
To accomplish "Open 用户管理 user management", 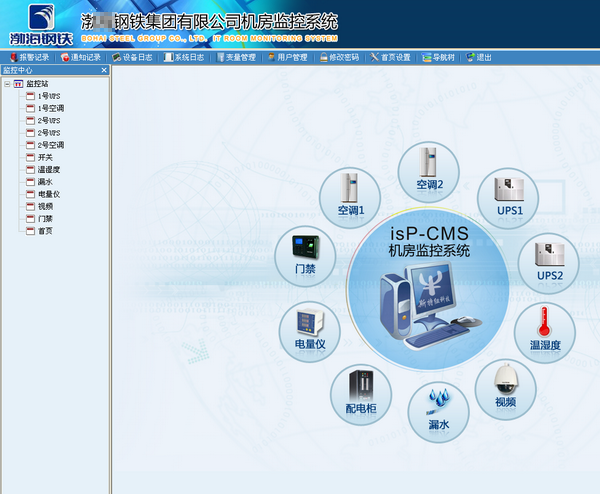I will point(288,57).
